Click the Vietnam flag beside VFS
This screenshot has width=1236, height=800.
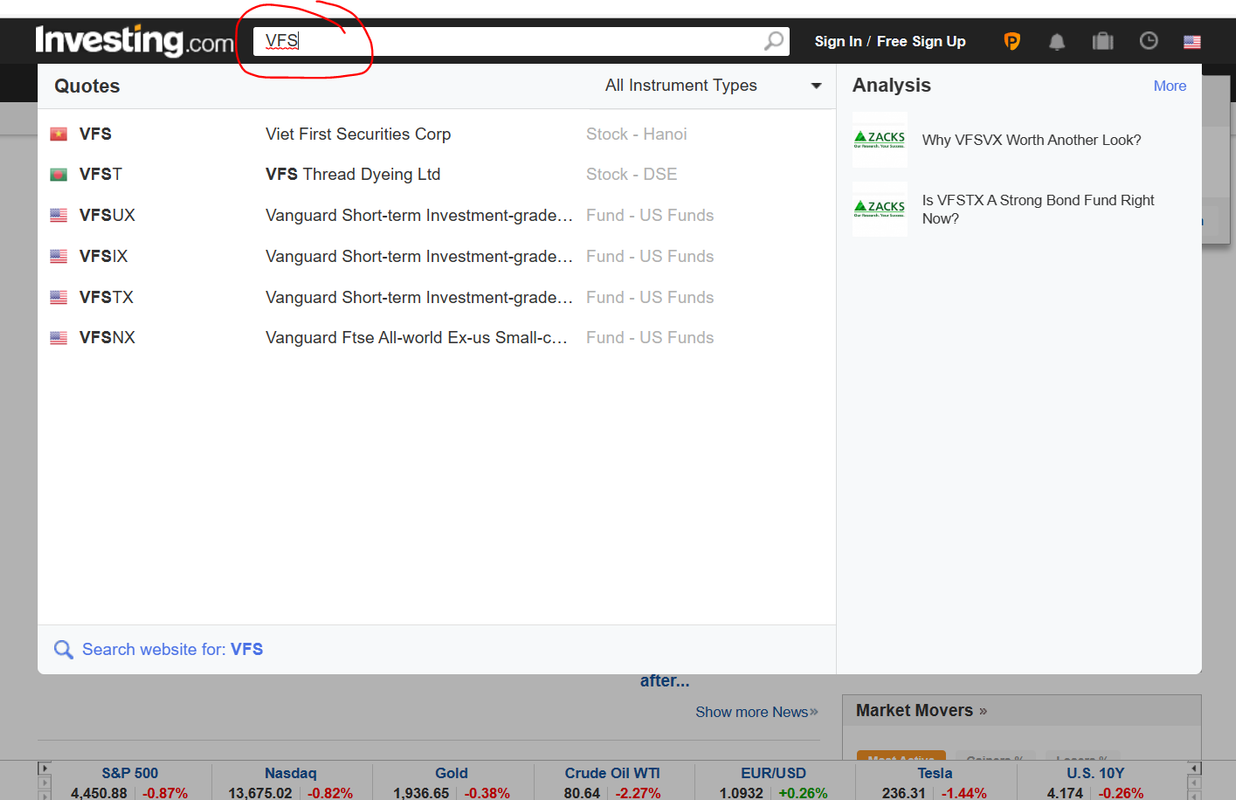[59, 134]
